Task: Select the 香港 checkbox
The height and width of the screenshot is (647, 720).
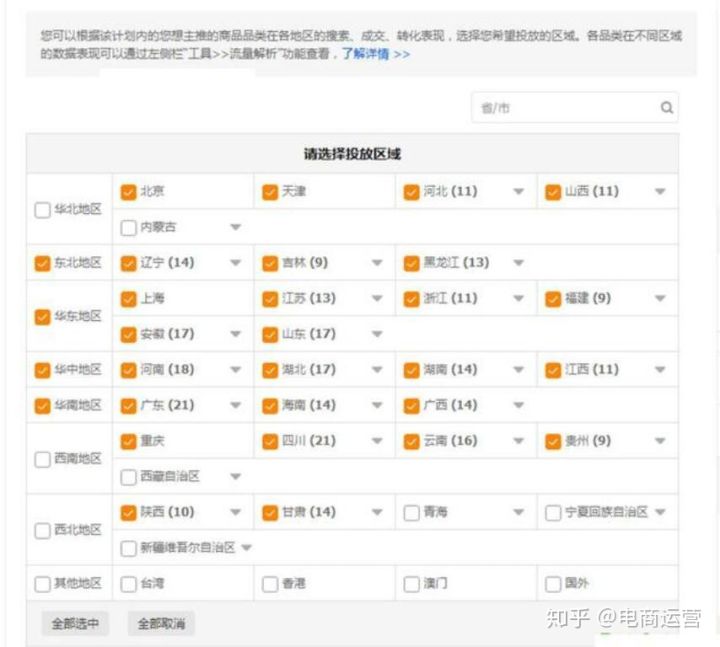Action: (x=270, y=584)
